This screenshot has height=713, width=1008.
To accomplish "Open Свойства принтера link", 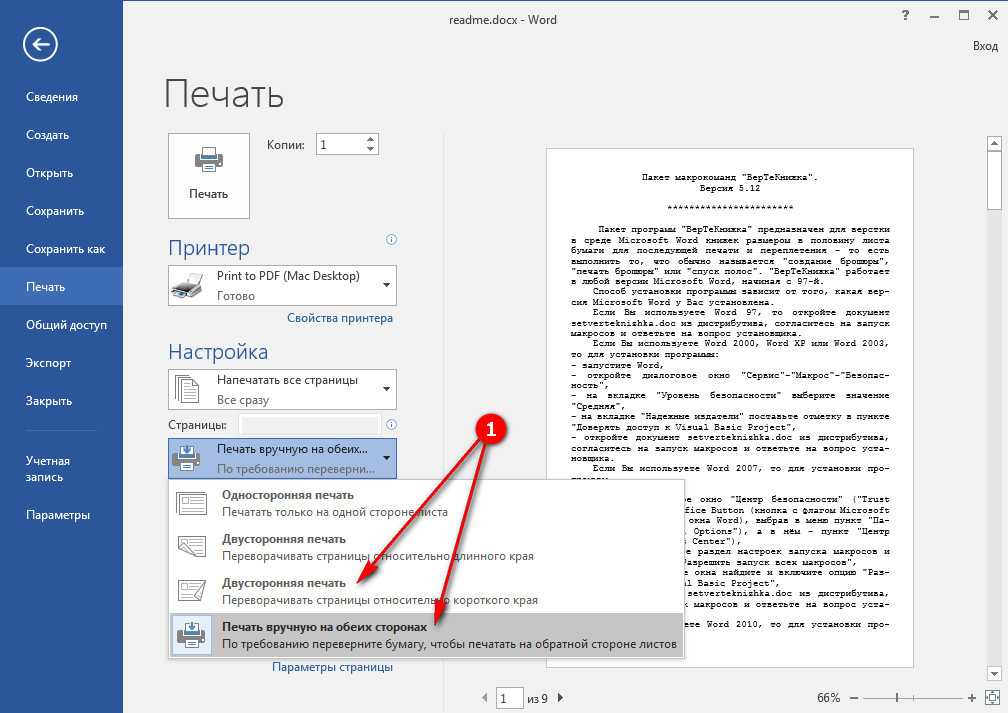I will 339,318.
